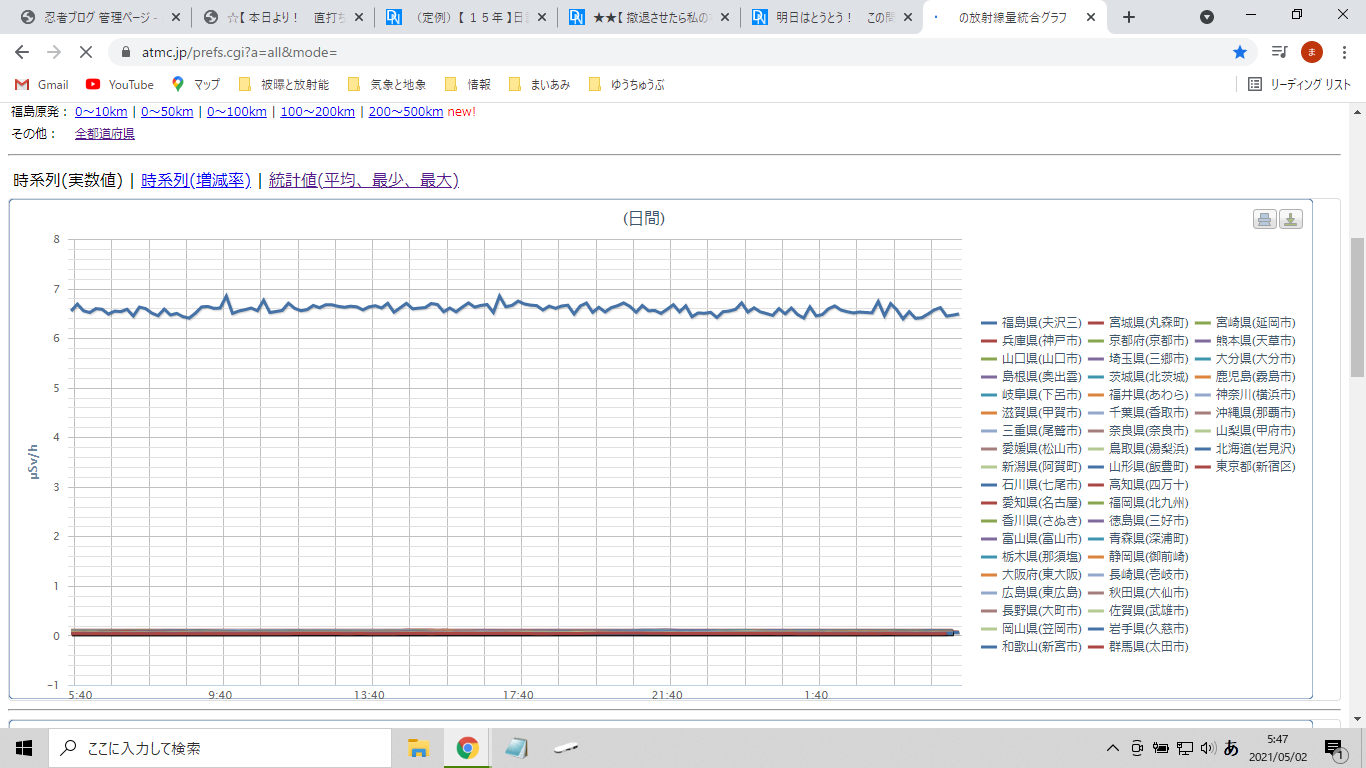
Task: Open the Gmail bookmark
Action: [x=42, y=85]
